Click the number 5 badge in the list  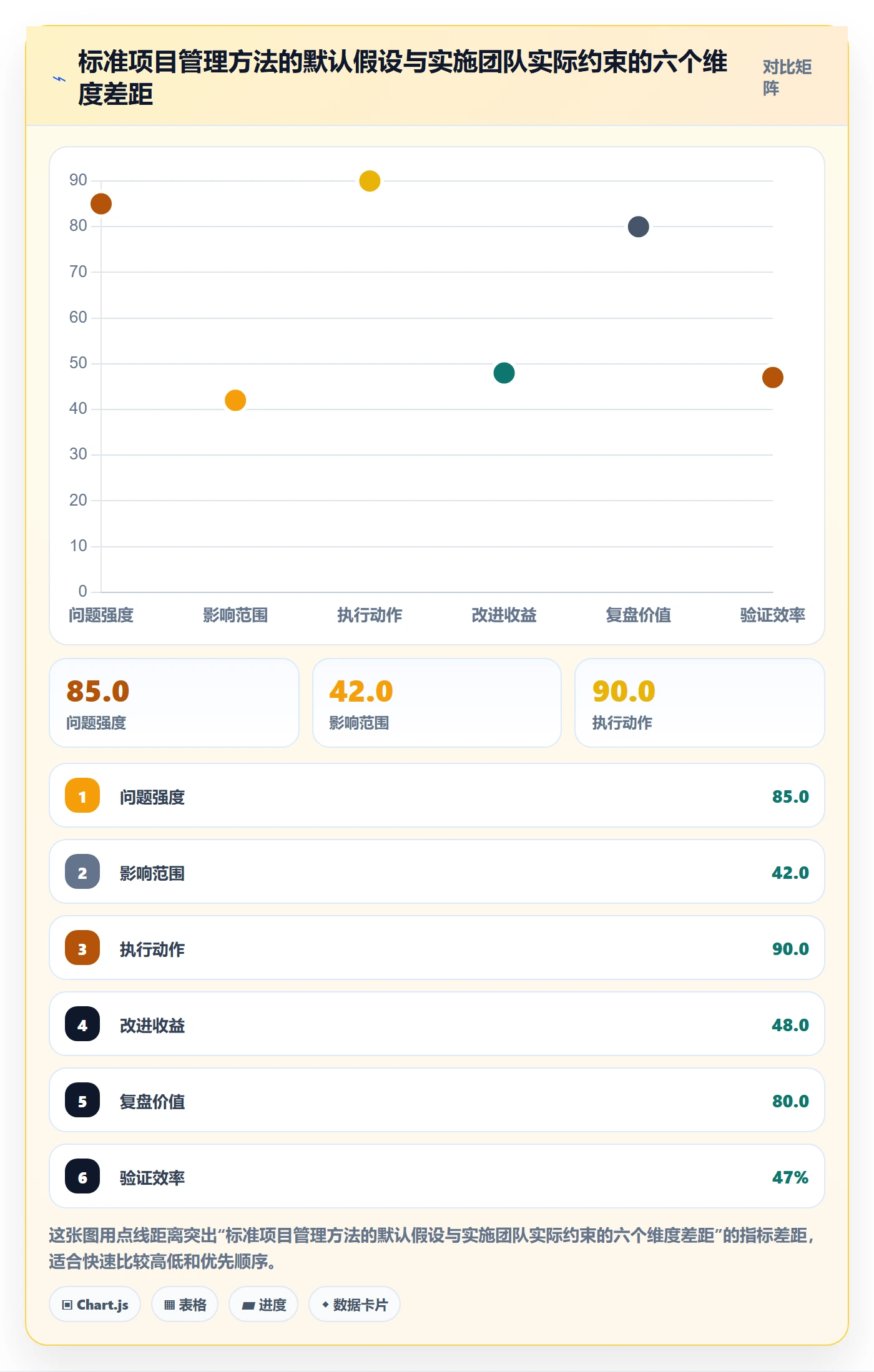(82, 1100)
